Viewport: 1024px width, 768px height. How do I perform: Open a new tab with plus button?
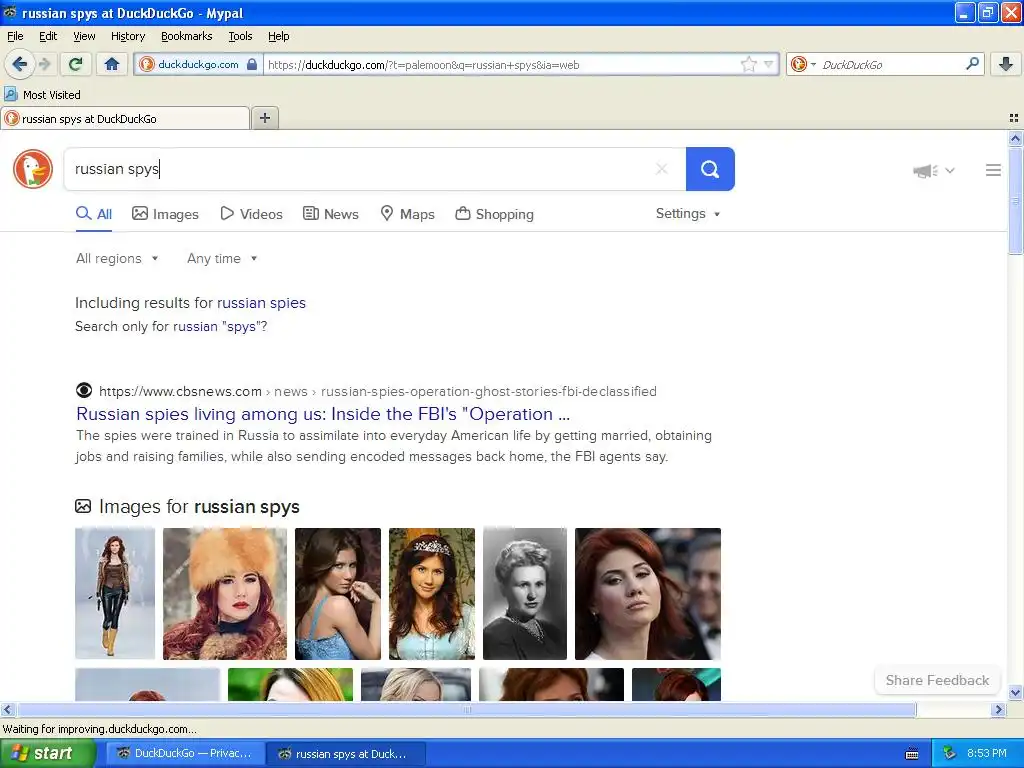coord(264,118)
